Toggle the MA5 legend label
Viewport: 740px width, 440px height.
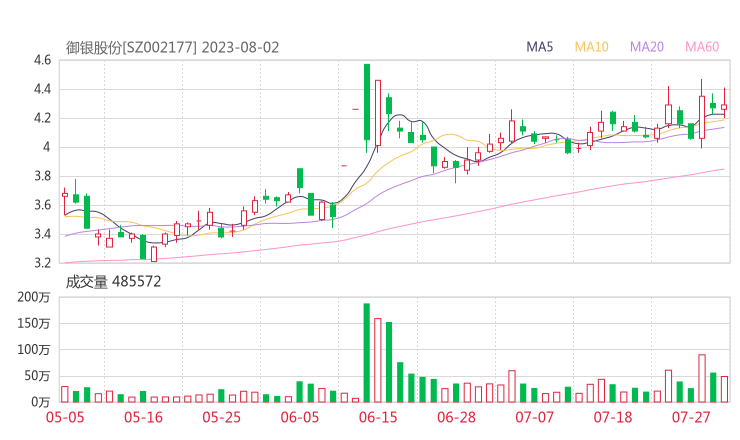540,47
